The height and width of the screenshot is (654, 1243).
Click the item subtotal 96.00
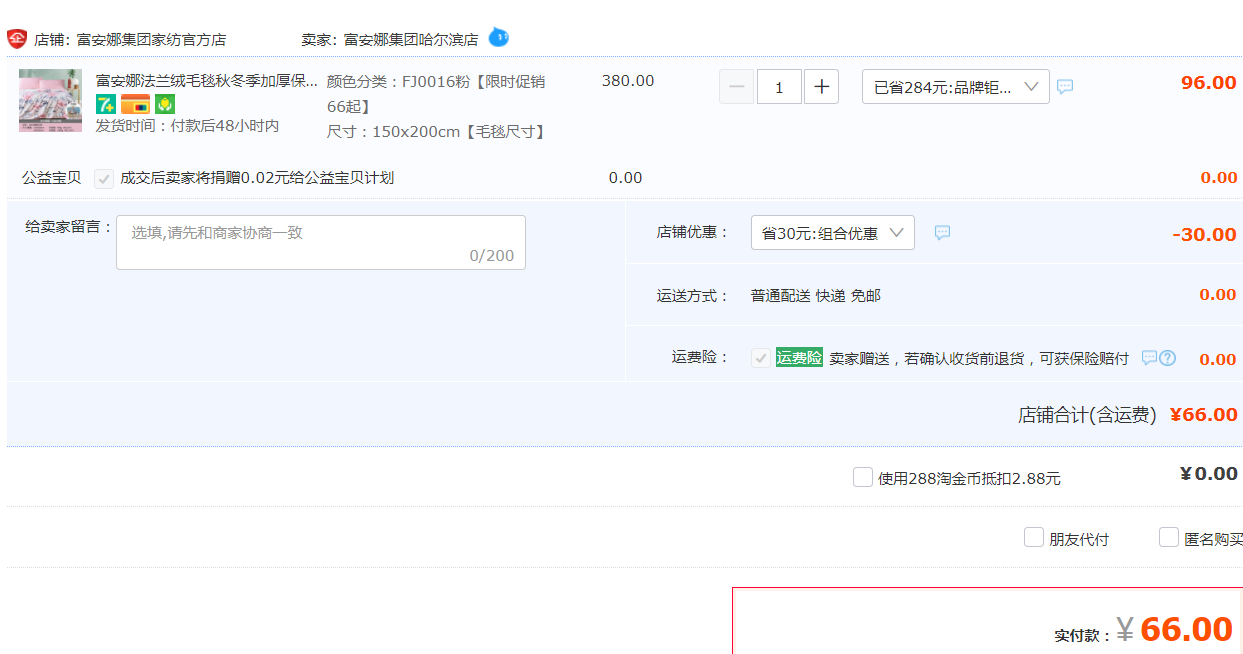pos(1209,83)
